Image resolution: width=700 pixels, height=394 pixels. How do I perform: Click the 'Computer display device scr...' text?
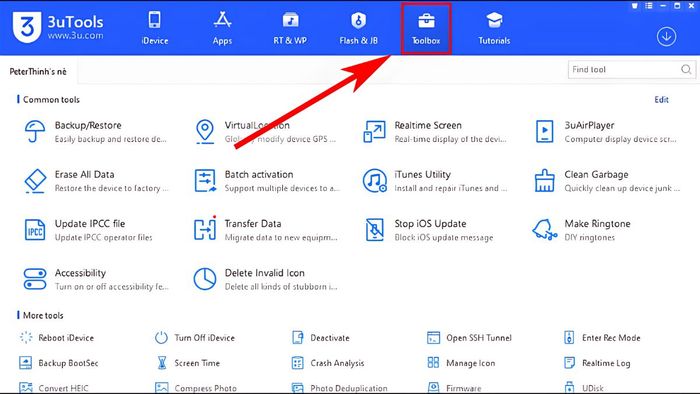621,139
